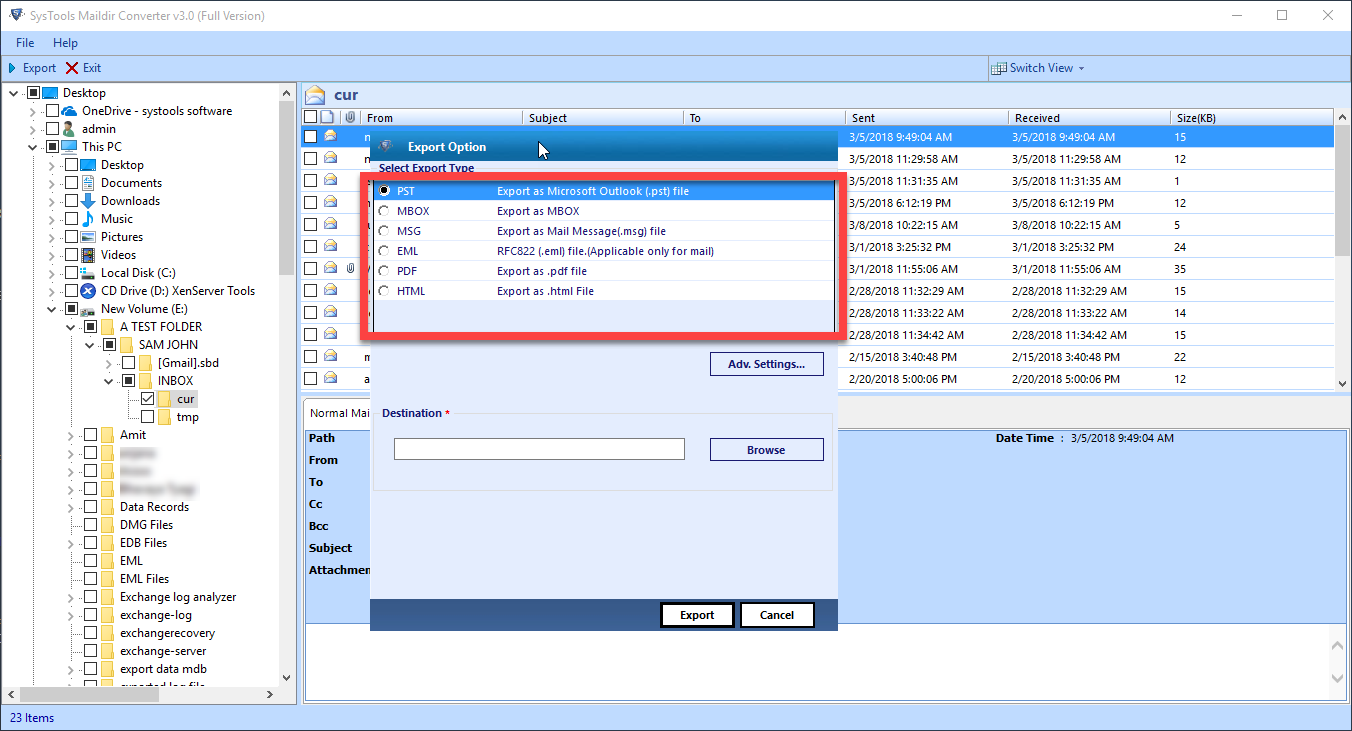Click the Adv. Settings button

[767, 364]
